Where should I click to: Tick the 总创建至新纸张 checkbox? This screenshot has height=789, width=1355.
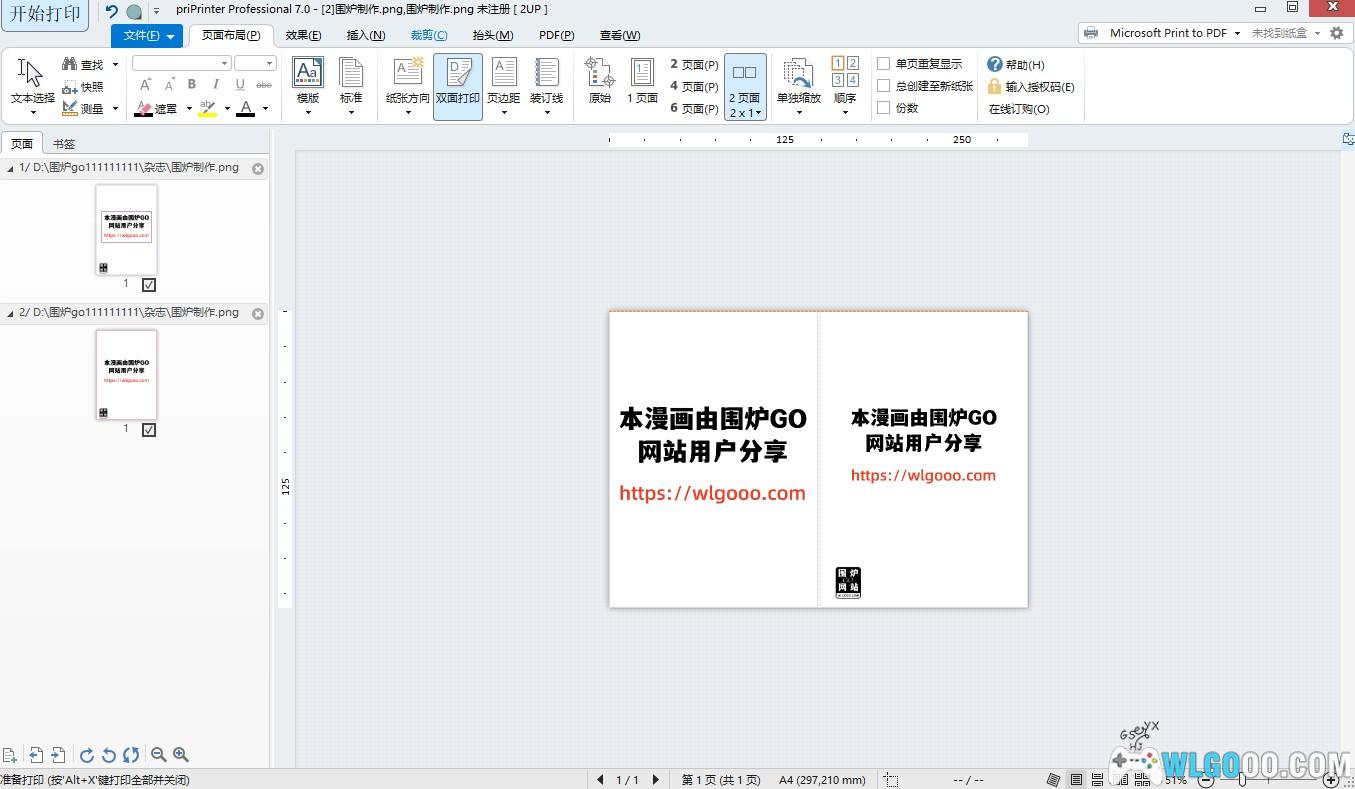click(x=884, y=86)
